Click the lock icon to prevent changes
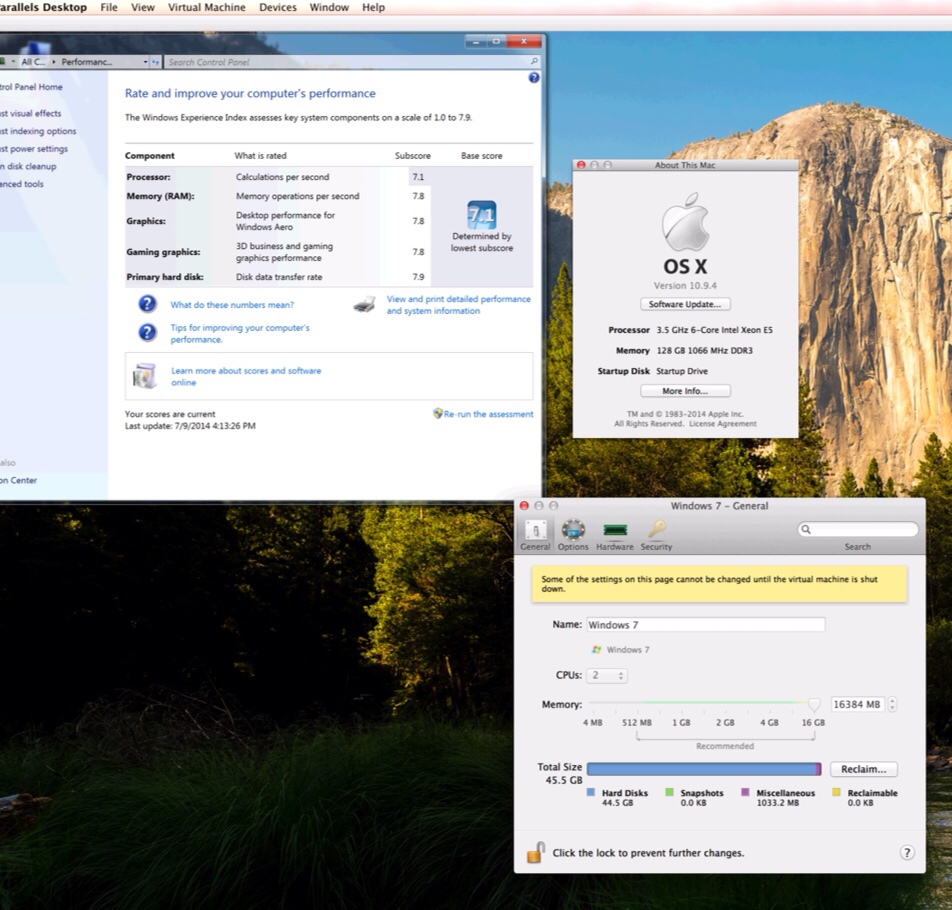The image size is (952, 910). [x=536, y=852]
